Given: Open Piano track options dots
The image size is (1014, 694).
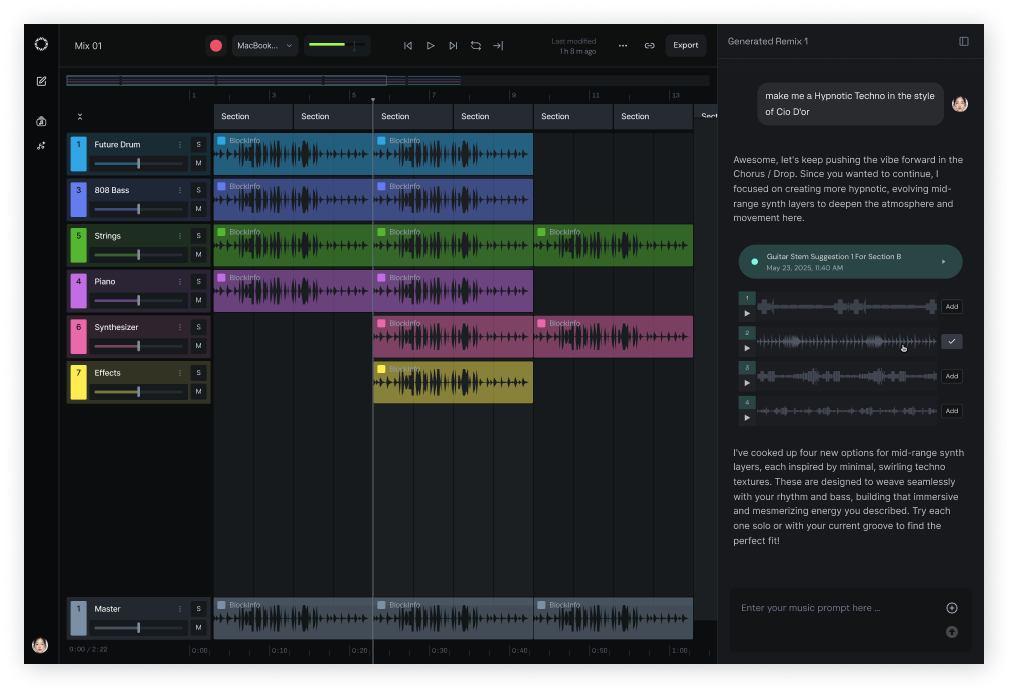Looking at the screenshot, I should point(180,282).
